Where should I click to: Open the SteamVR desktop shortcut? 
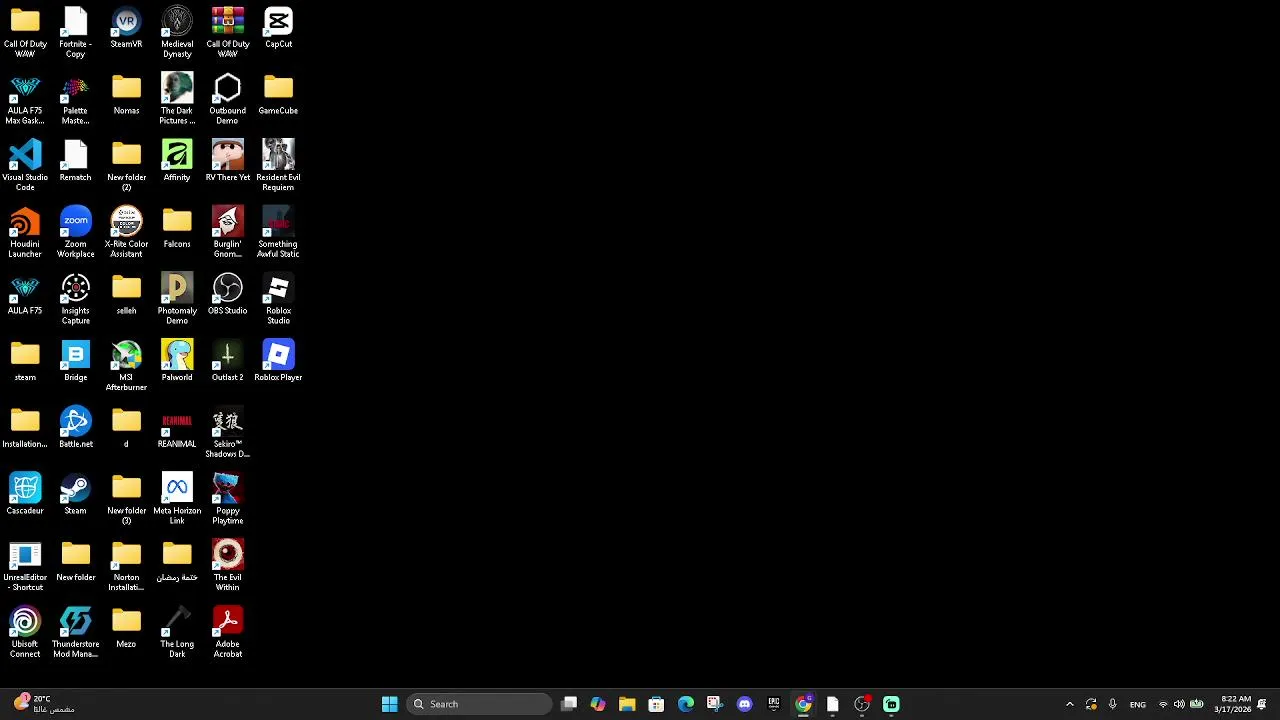coord(126,29)
